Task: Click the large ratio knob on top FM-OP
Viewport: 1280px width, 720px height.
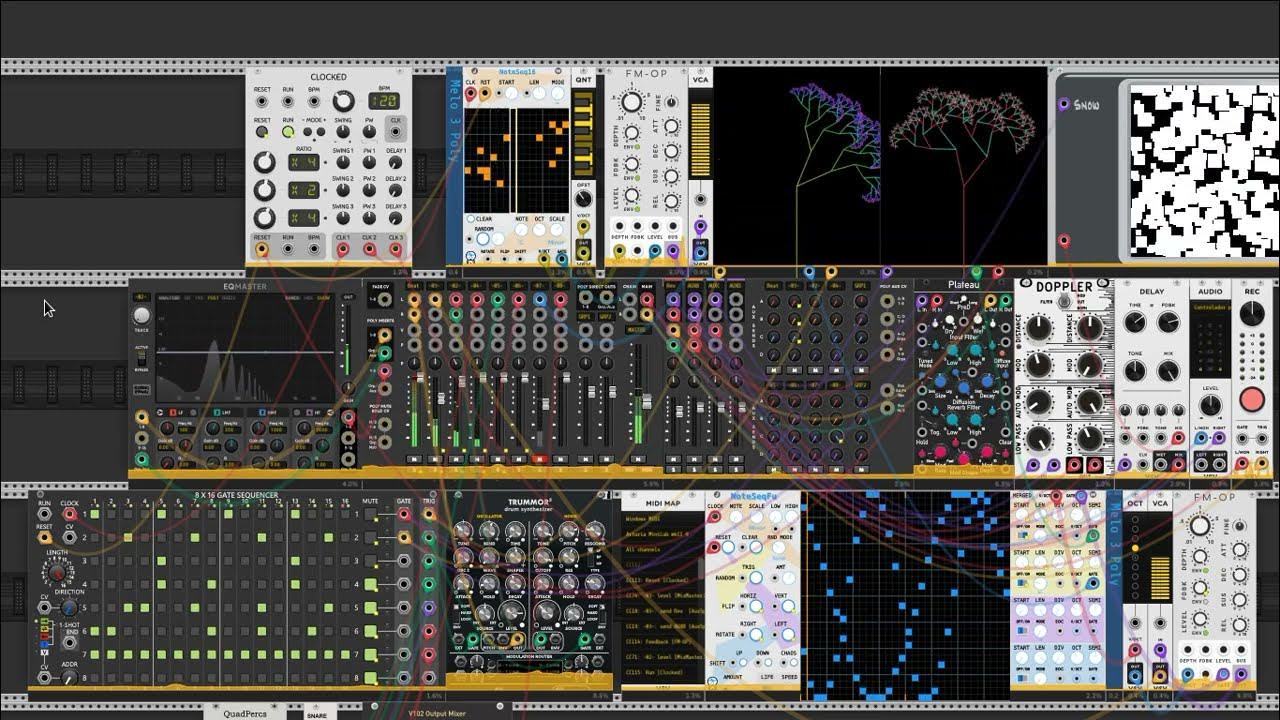Action: click(631, 102)
